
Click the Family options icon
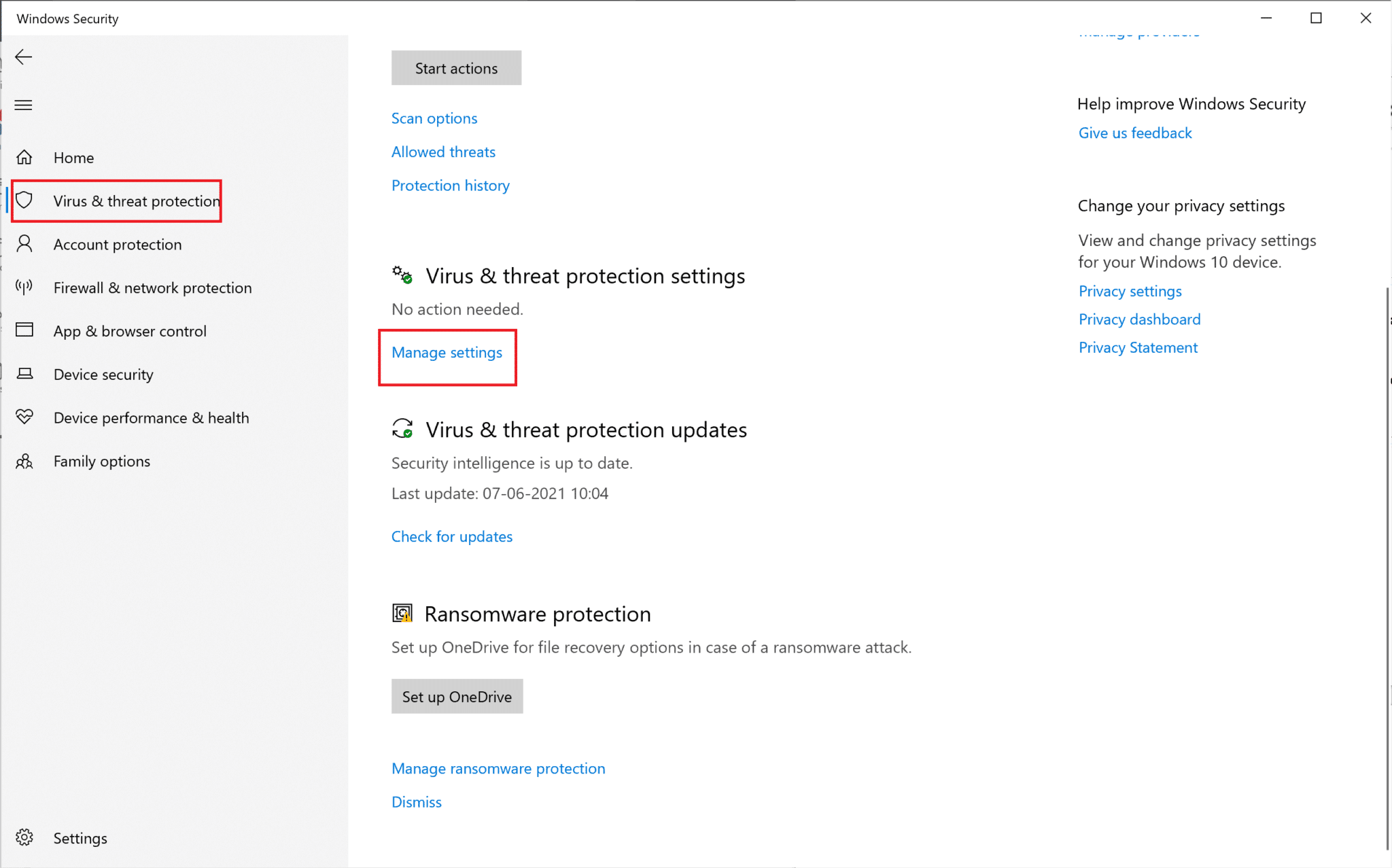25,461
